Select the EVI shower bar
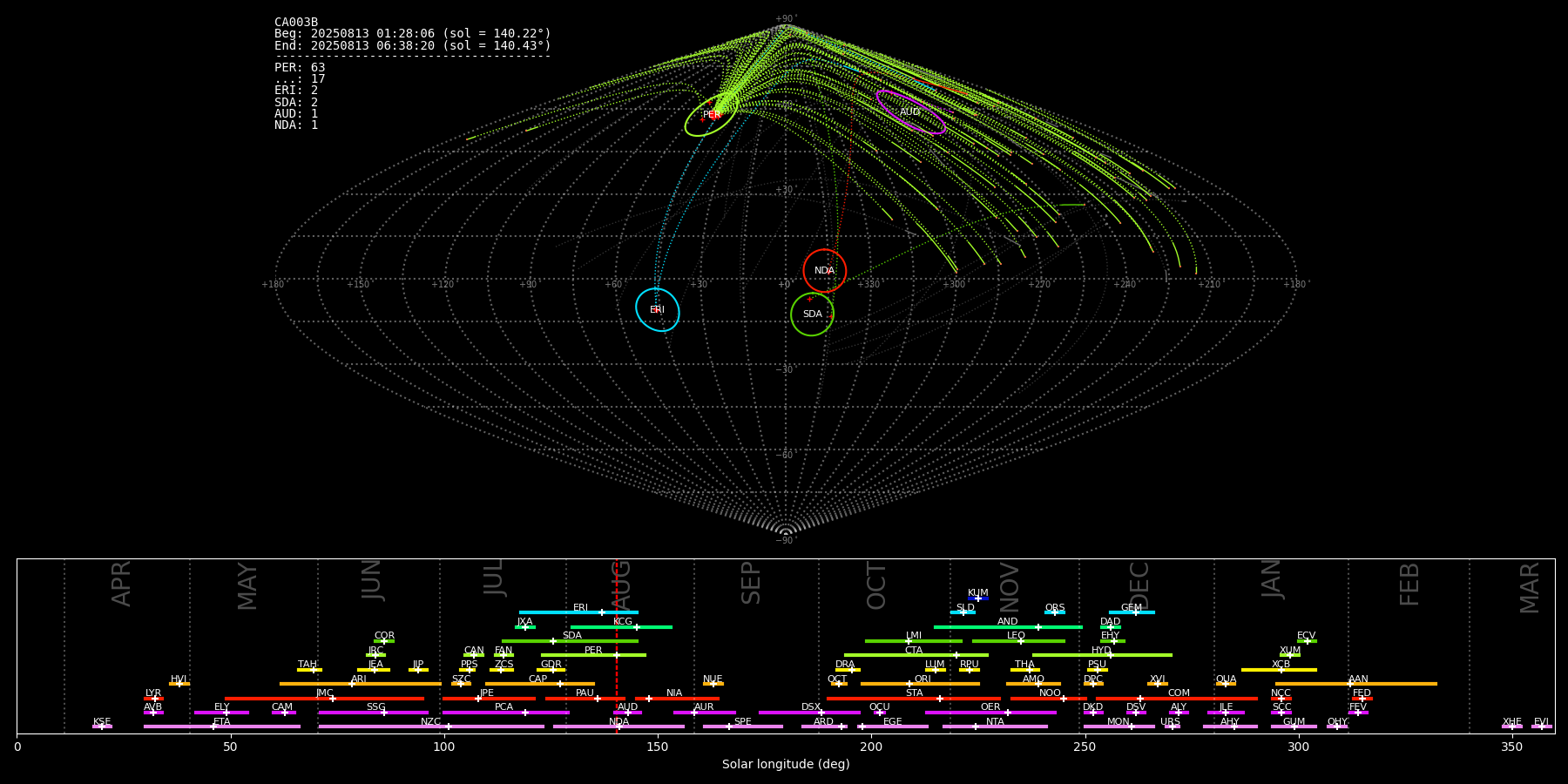Screen dimensions: 1568x784 [x=1542, y=727]
